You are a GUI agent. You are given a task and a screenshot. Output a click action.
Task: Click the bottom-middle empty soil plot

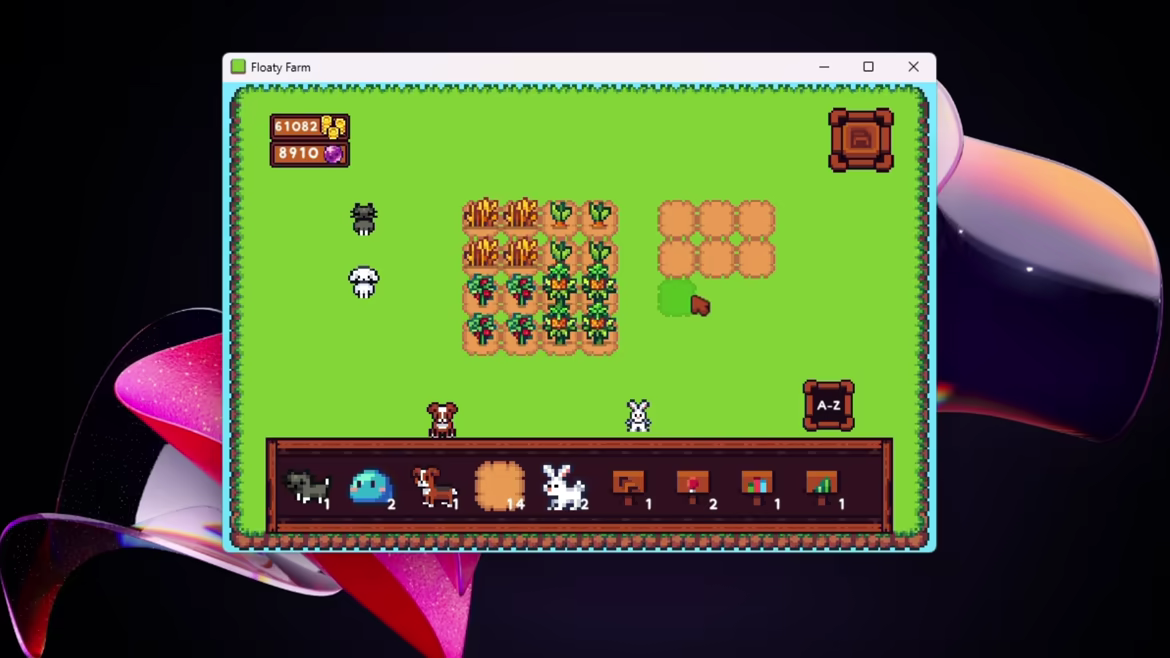pyautogui.click(x=716, y=258)
